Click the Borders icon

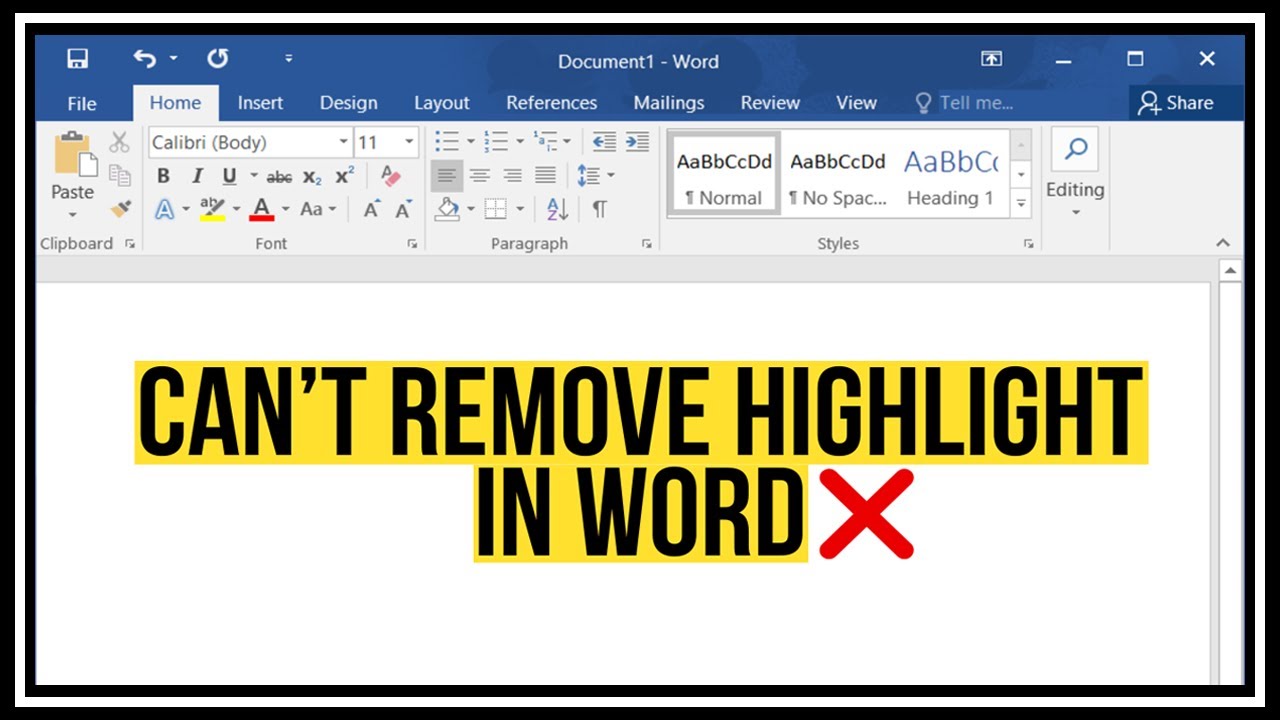[x=496, y=209]
